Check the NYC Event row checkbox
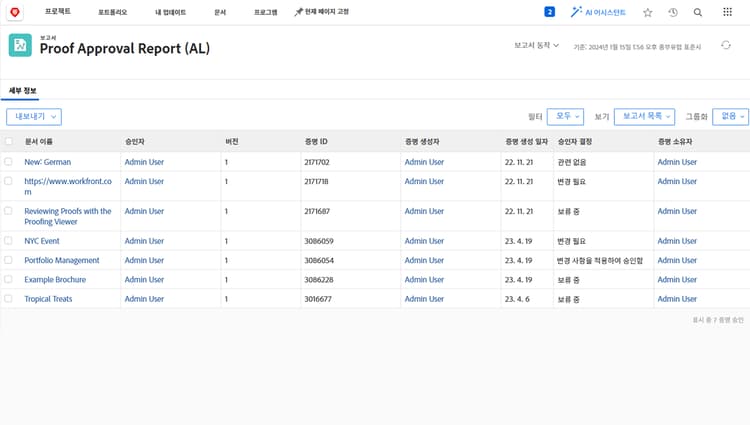This screenshot has height=425, width=750. [x=9, y=241]
